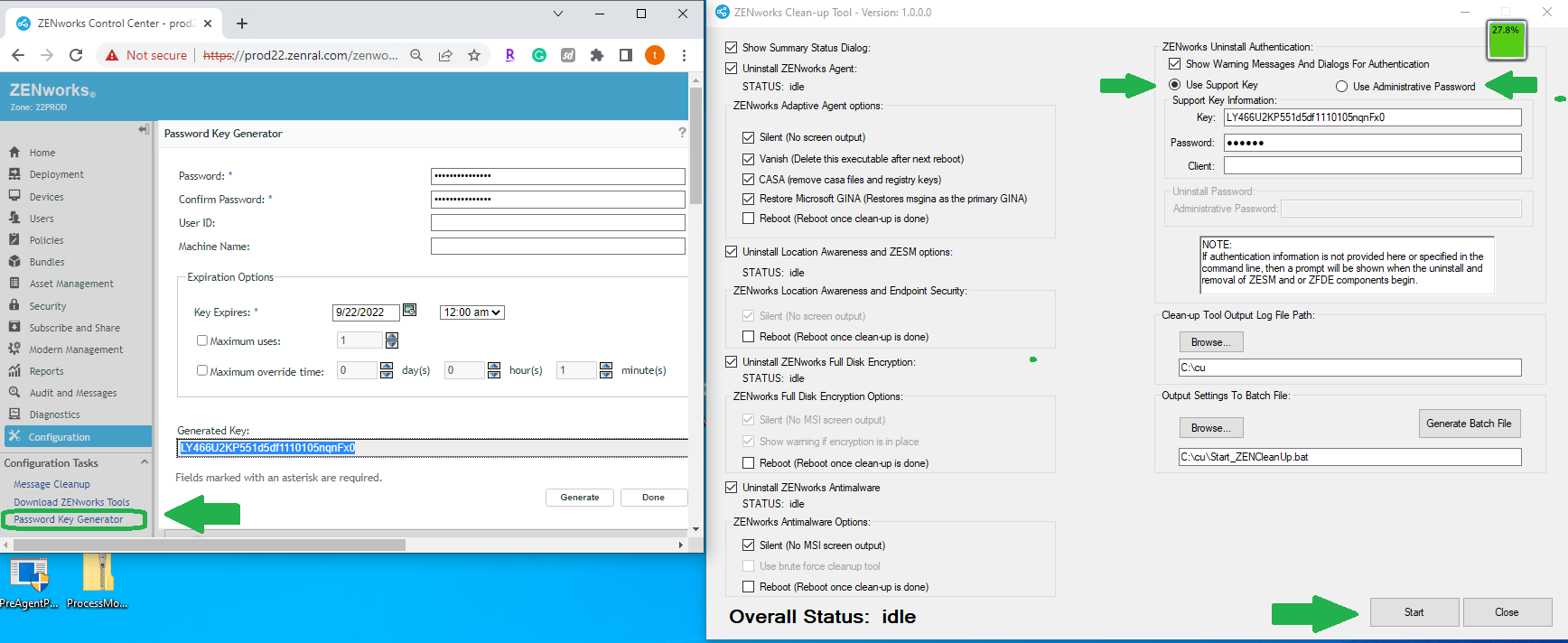Open Bundles section in sidebar

[47, 262]
